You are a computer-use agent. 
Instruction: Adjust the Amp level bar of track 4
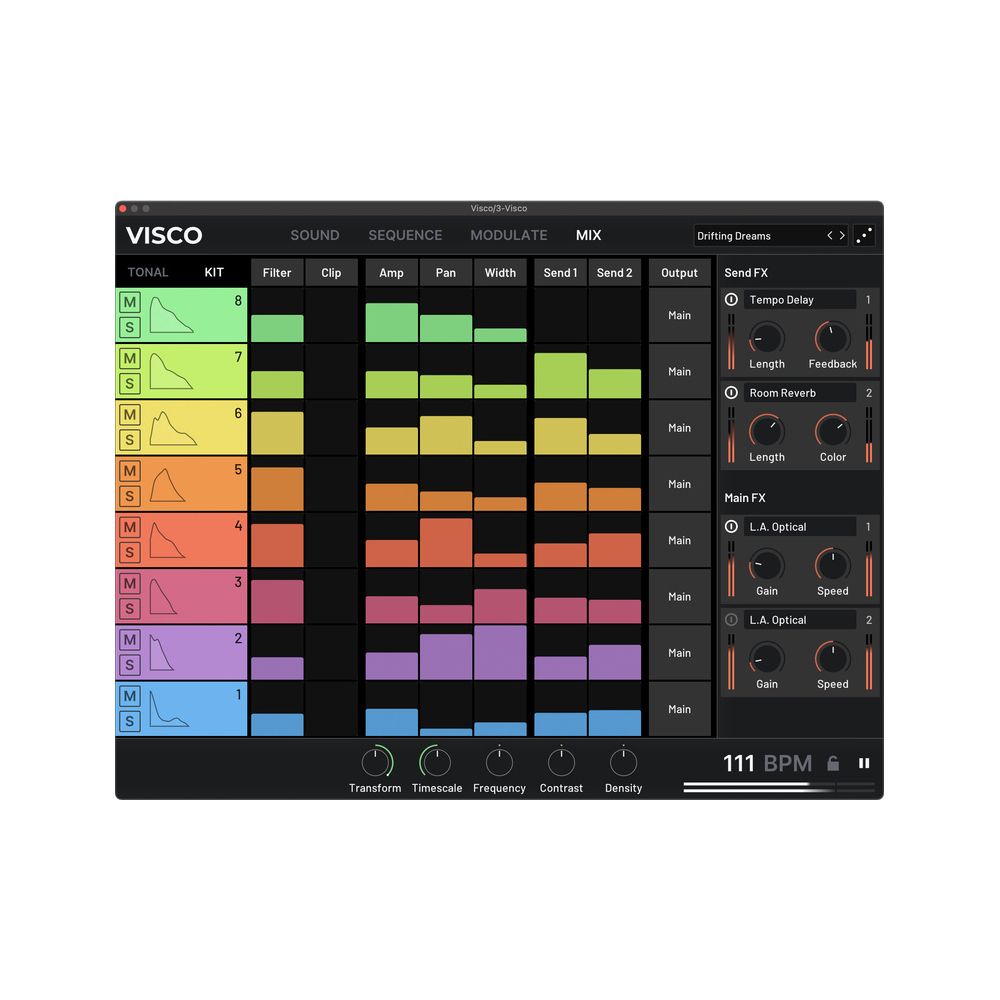click(x=392, y=553)
